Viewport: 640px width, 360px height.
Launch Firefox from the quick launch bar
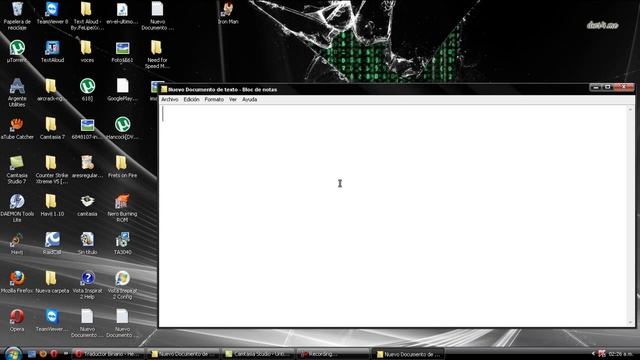(43, 354)
